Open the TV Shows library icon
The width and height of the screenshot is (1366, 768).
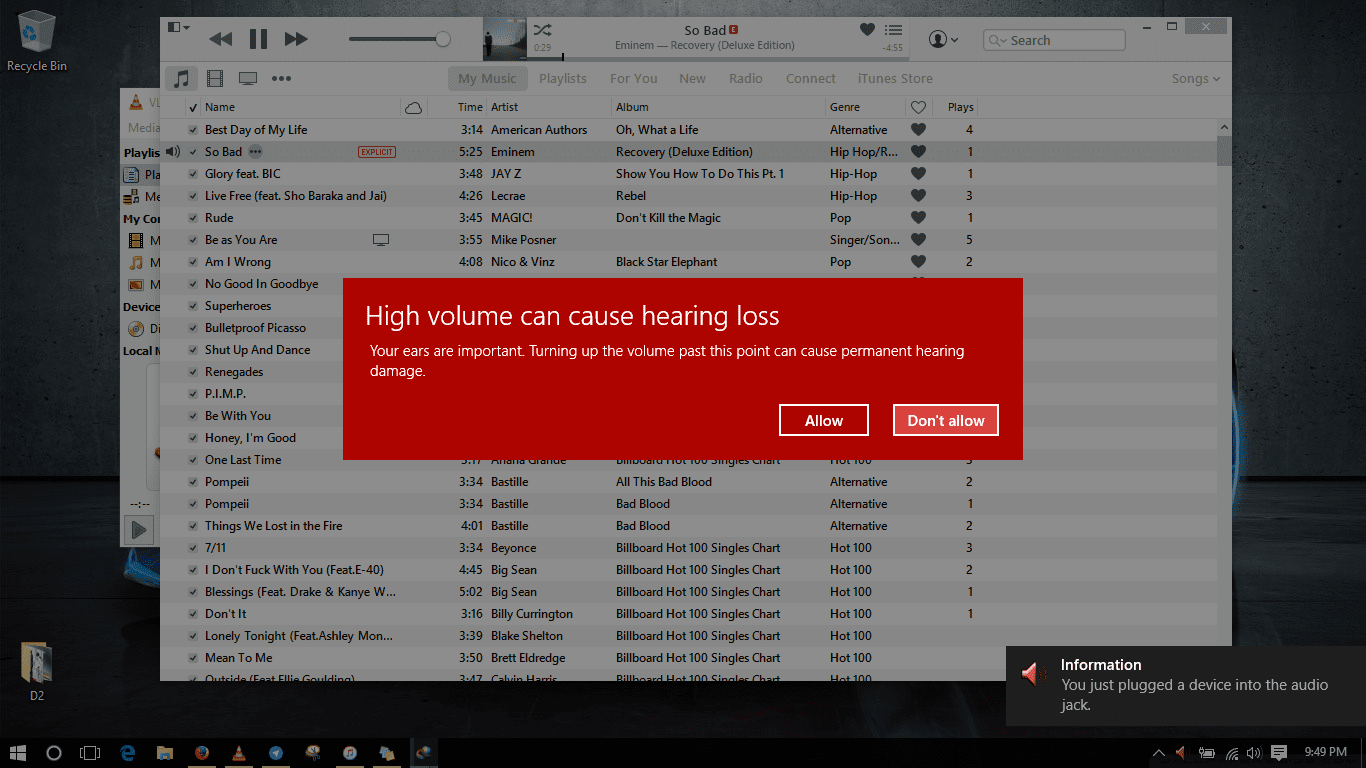coord(248,78)
